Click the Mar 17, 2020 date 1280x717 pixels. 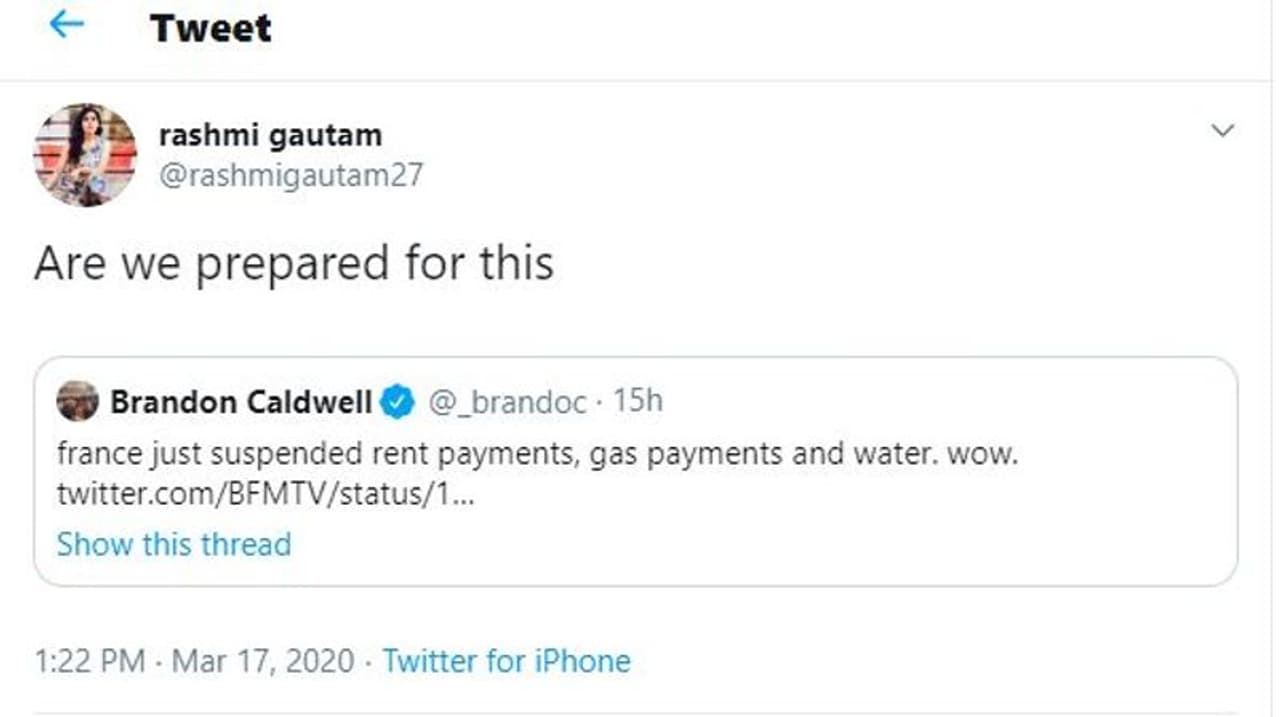(263, 661)
